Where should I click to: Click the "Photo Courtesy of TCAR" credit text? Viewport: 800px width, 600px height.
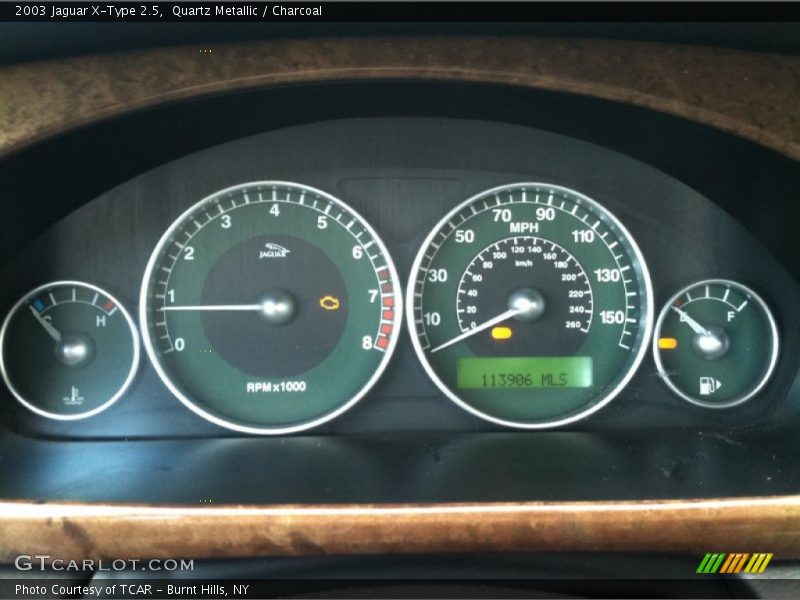83,589
